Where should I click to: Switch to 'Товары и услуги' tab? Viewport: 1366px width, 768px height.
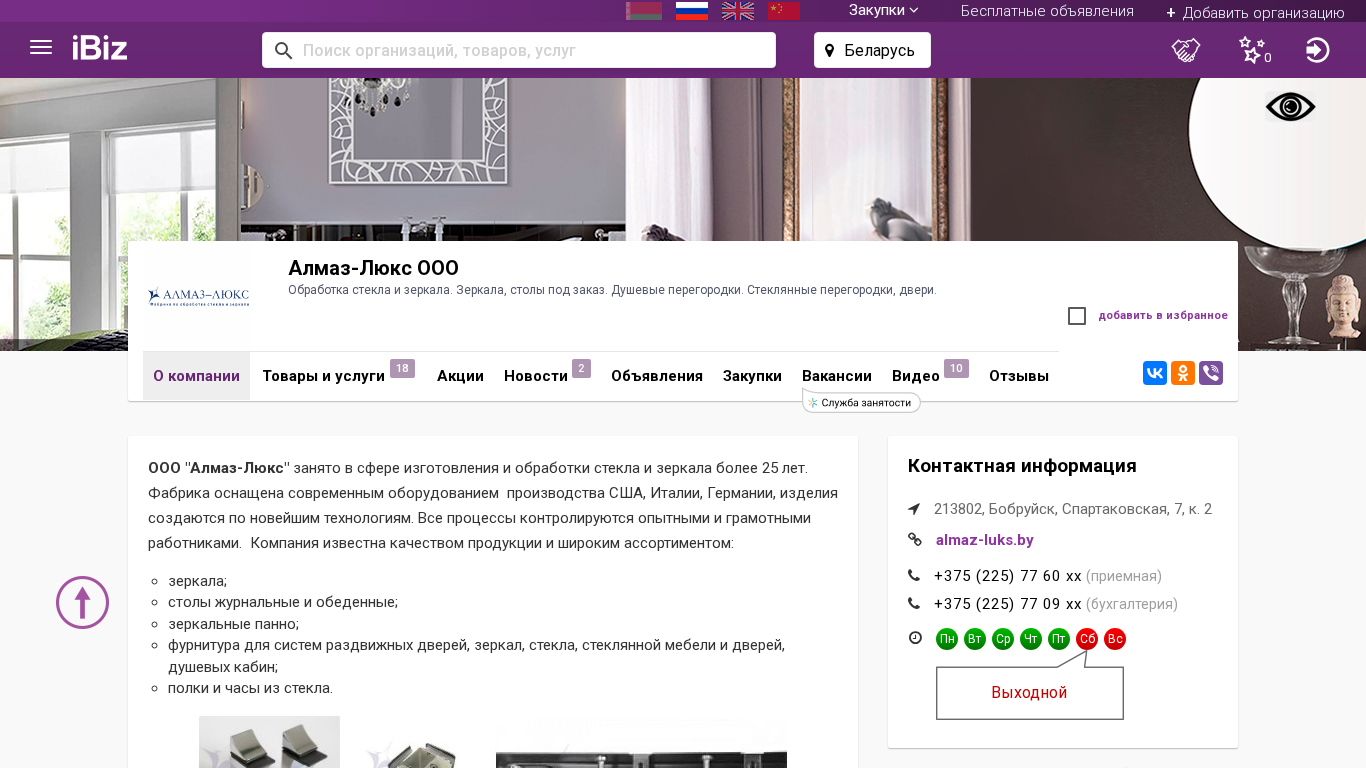pos(324,376)
